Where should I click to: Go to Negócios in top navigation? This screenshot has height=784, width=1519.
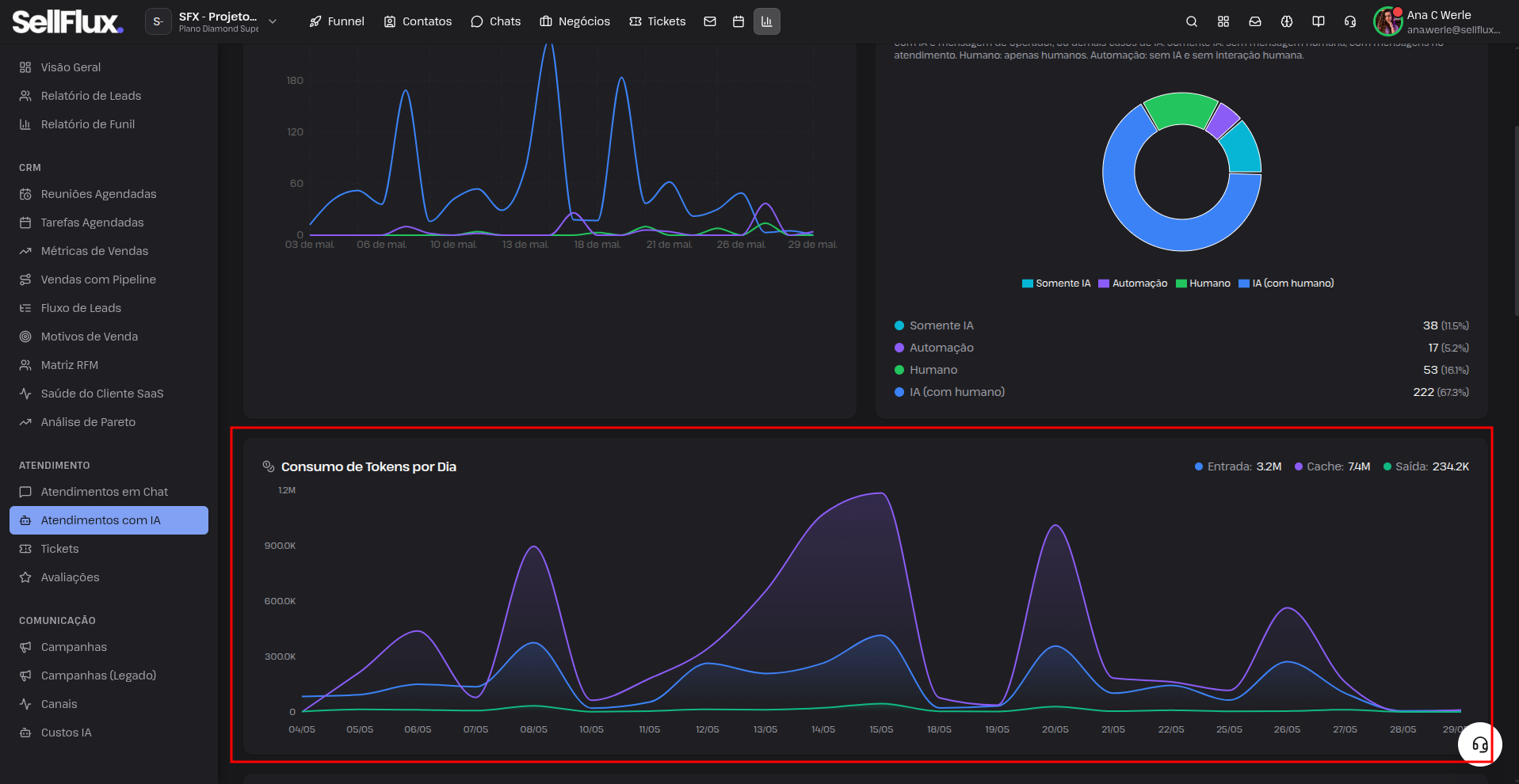575,21
